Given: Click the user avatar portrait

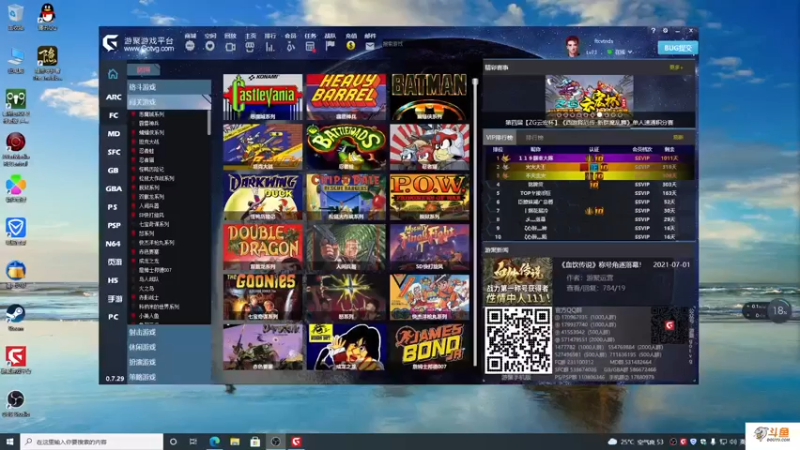Looking at the screenshot, I should [573, 46].
